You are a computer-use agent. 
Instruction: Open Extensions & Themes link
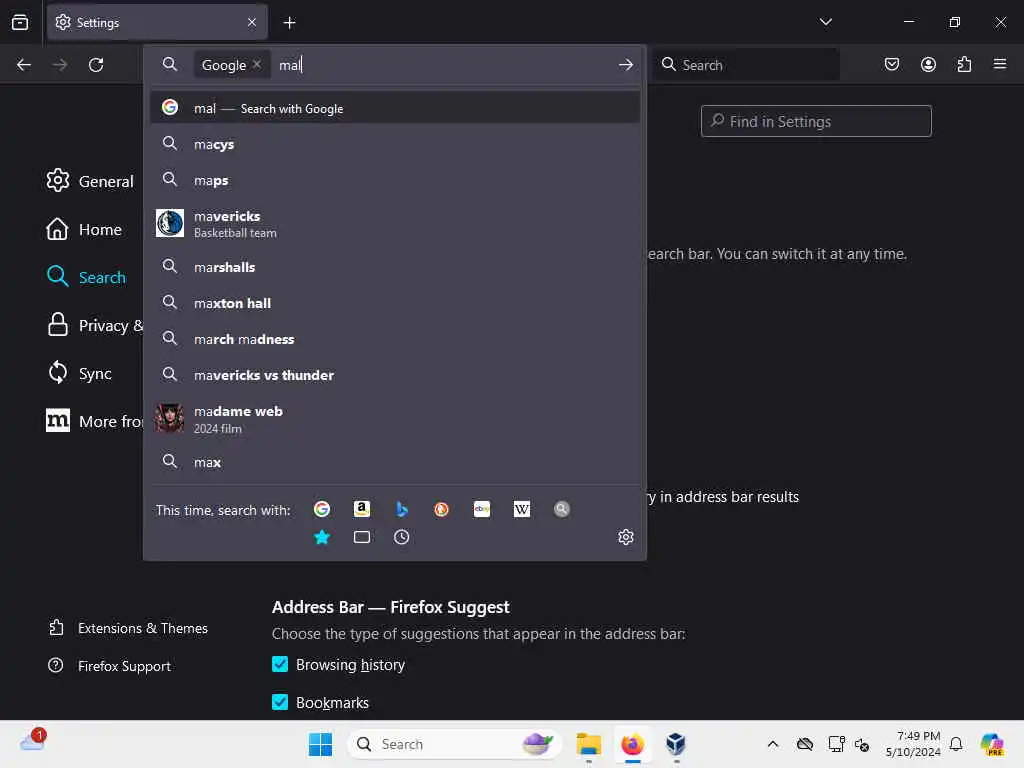click(128, 628)
